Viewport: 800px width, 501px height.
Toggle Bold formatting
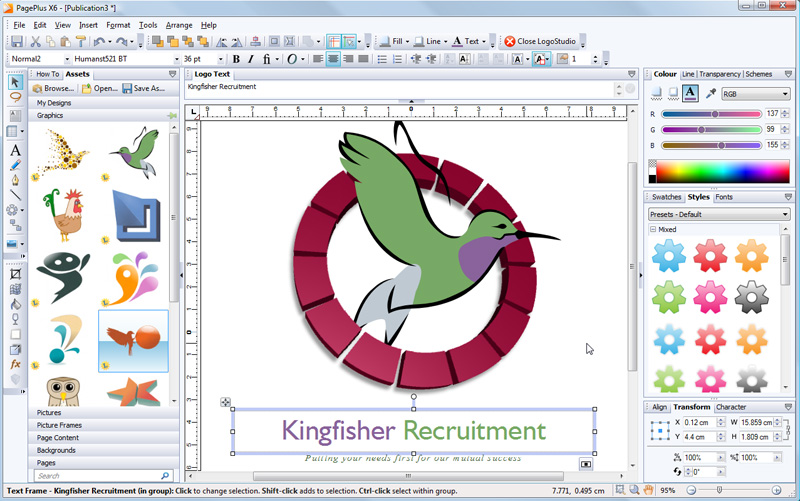(x=236, y=59)
